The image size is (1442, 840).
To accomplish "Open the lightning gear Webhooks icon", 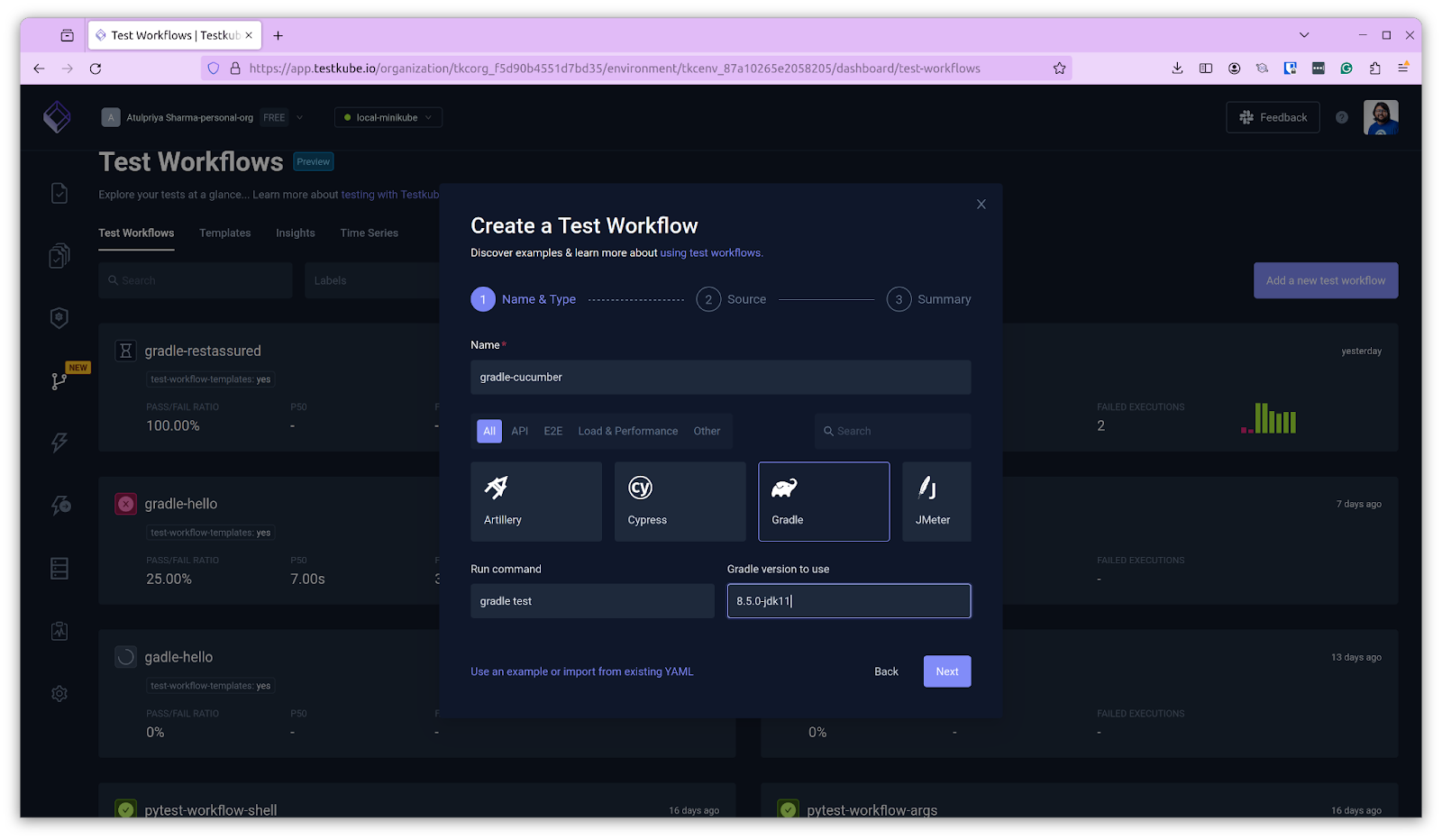I will coord(60,506).
